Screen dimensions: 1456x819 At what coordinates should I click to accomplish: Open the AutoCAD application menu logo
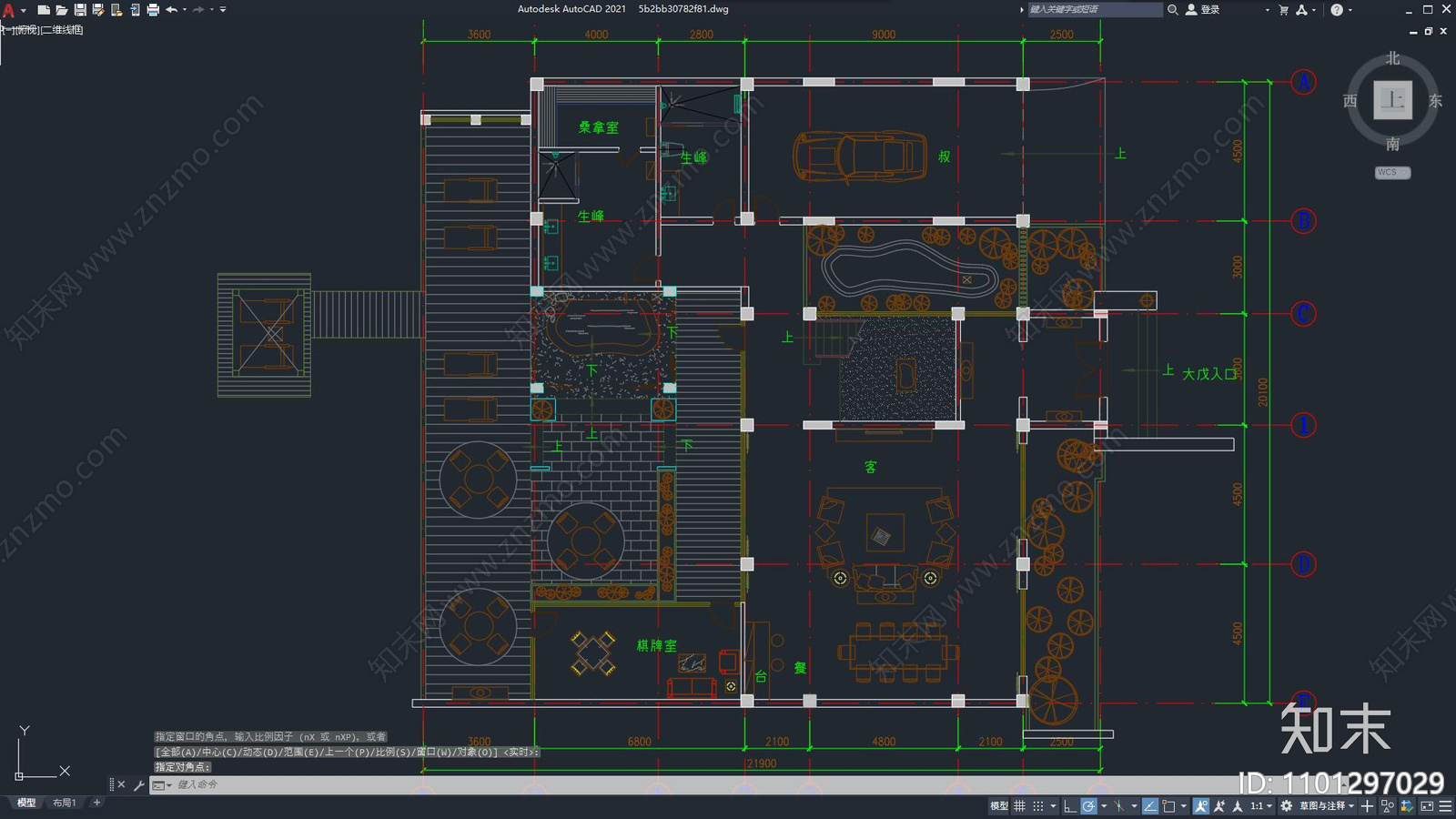point(8,10)
